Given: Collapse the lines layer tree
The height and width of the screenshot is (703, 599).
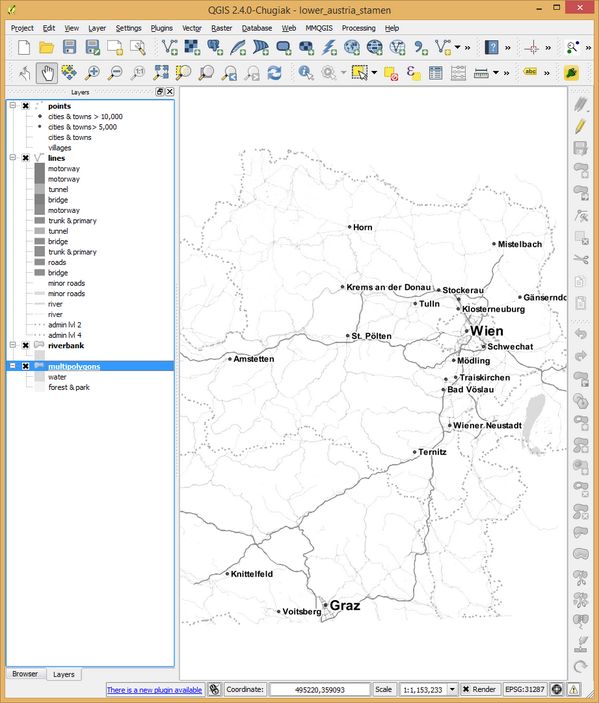Looking at the screenshot, I should pos(13,158).
